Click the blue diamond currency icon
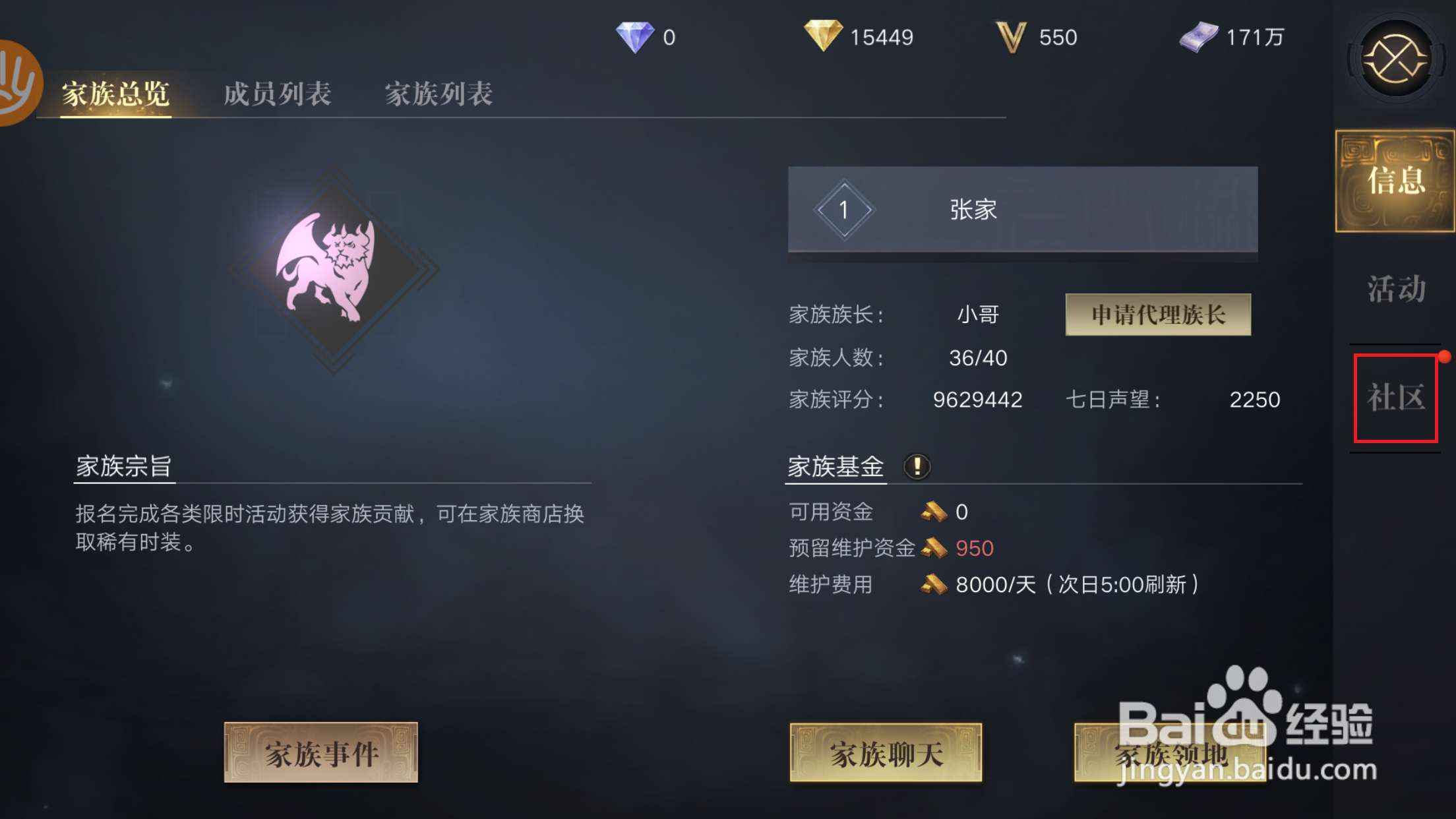 coord(635,37)
